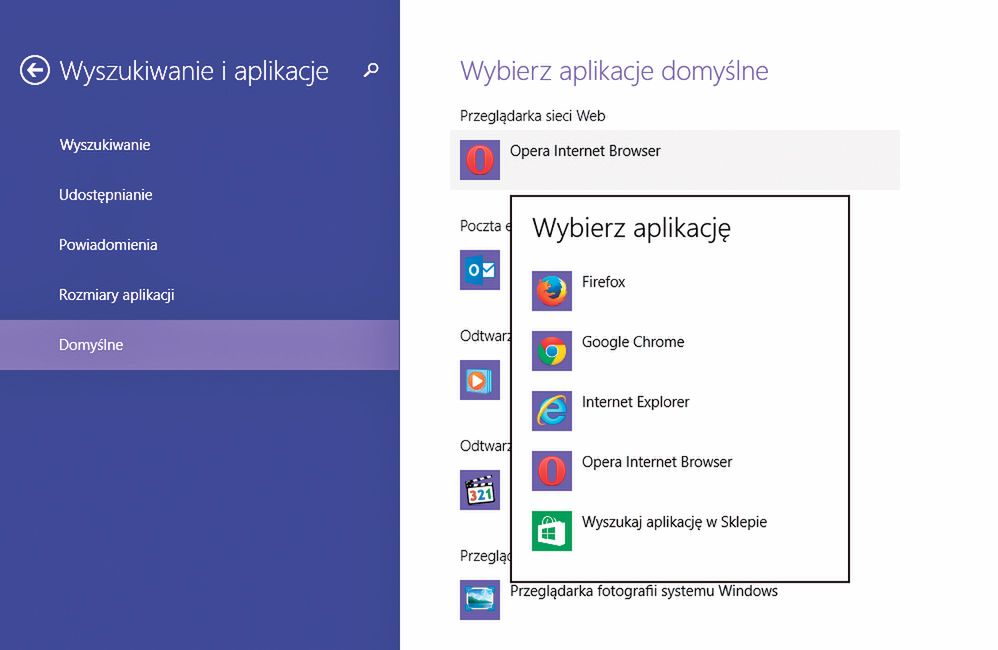This screenshot has width=998, height=650.
Task: Go back using the circled arrow
Action: pos(34,70)
